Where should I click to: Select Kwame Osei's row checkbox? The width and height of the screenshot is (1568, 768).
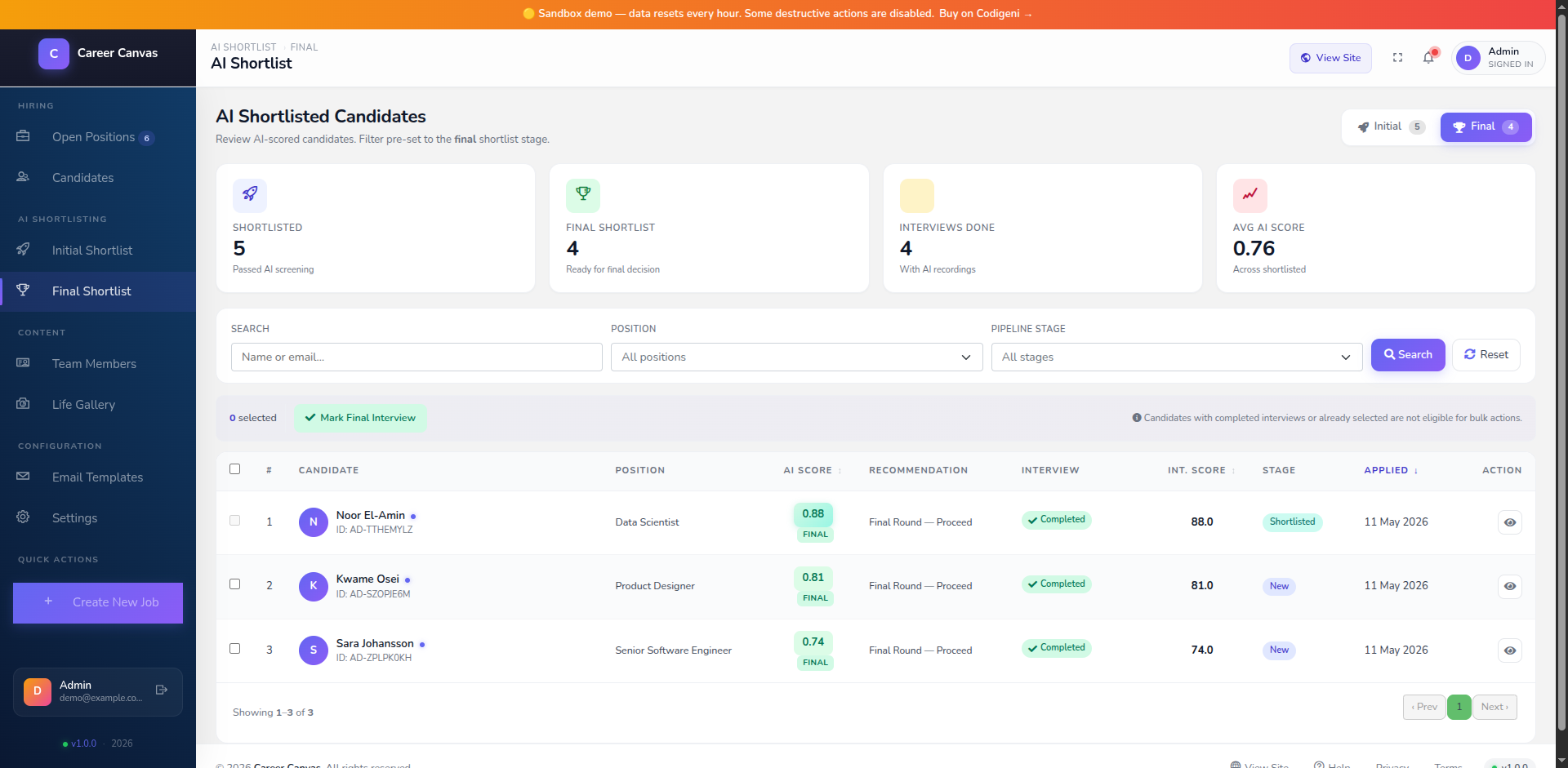(x=235, y=584)
